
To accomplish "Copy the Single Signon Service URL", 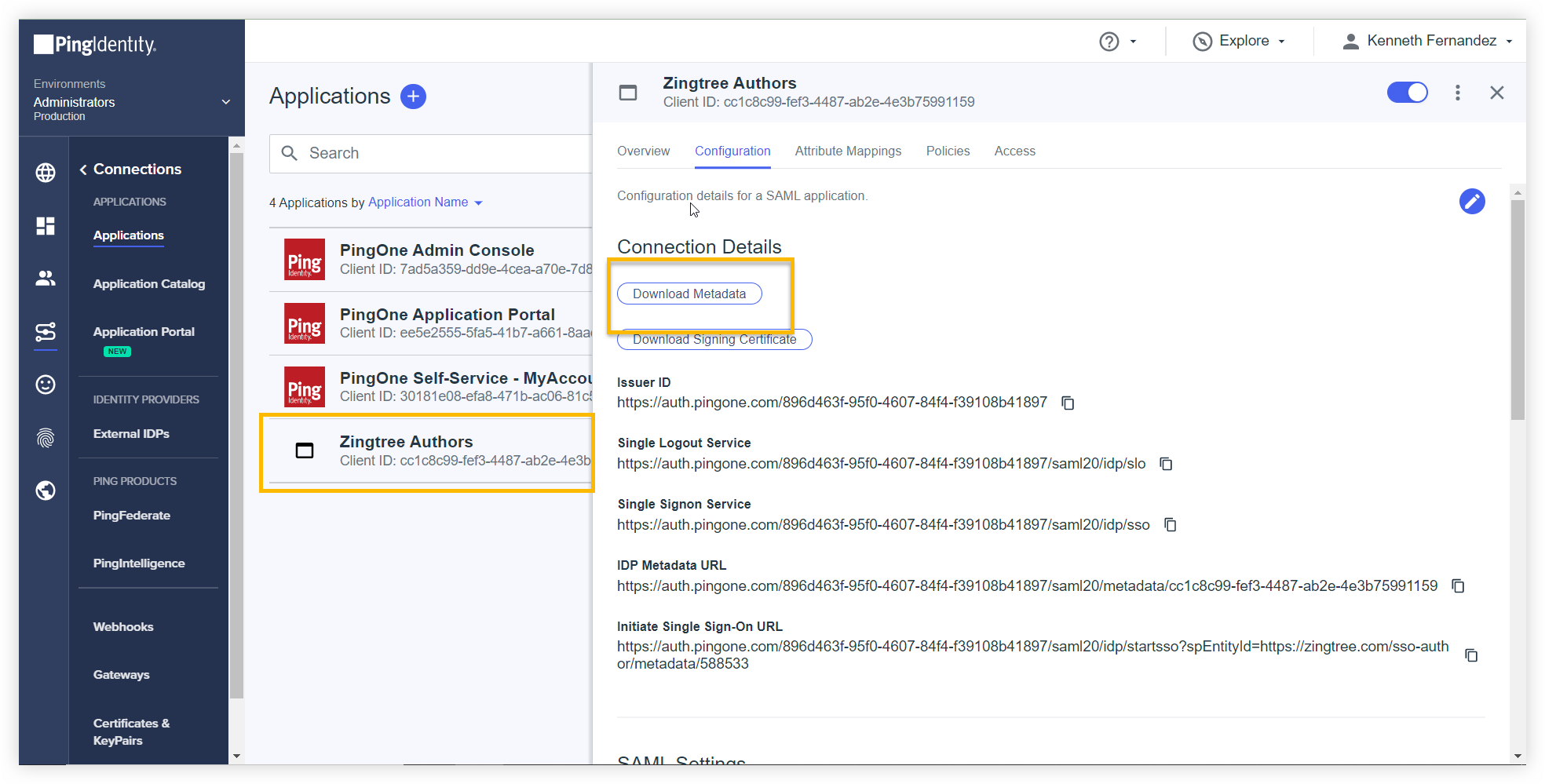I will coord(1170,524).
